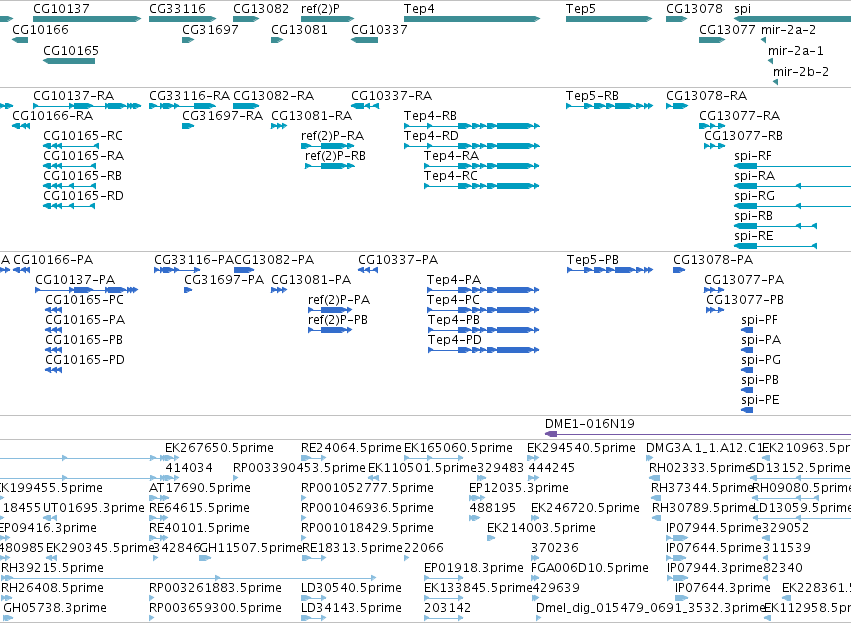851x623 pixels.
Task: Click the CG13082-RA transcript label
Action: coord(274,96)
